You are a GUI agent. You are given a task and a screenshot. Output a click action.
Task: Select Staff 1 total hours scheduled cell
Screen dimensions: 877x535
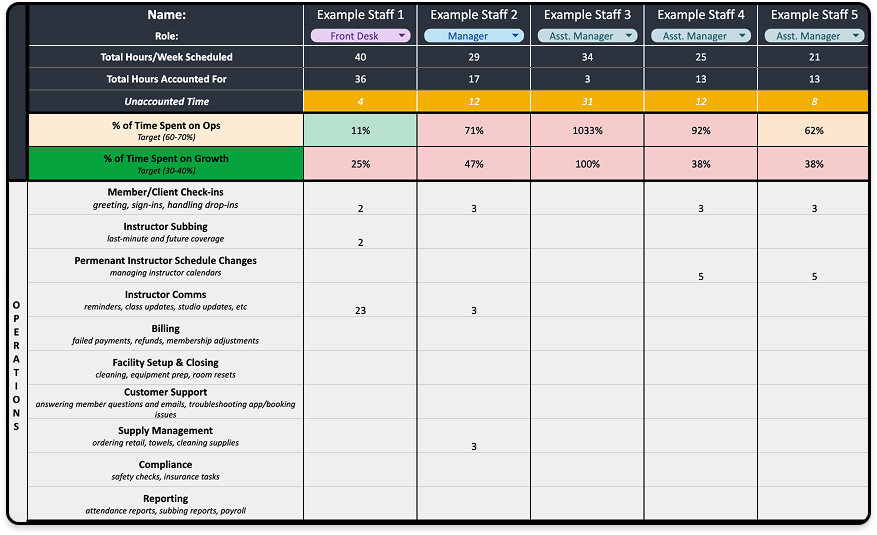(360, 57)
